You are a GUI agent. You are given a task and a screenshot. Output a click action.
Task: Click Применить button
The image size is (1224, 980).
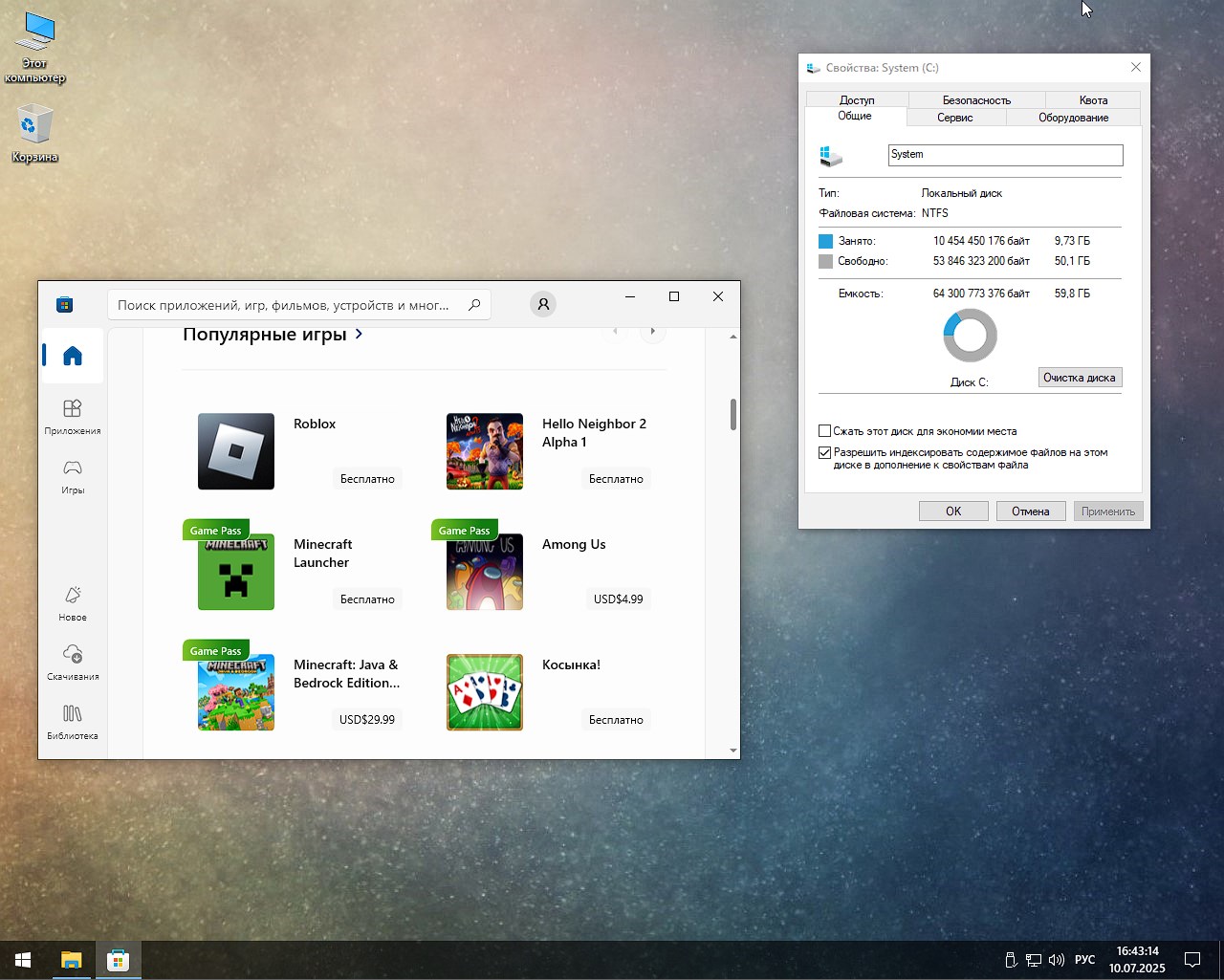tap(1108, 512)
